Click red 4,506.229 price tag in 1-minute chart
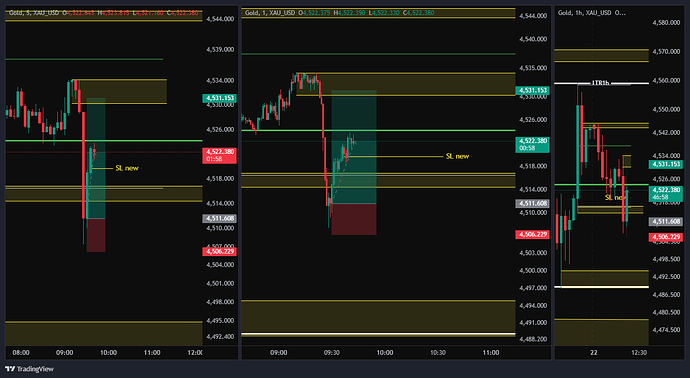Screen dimensions: 690x378 [x=532, y=235]
